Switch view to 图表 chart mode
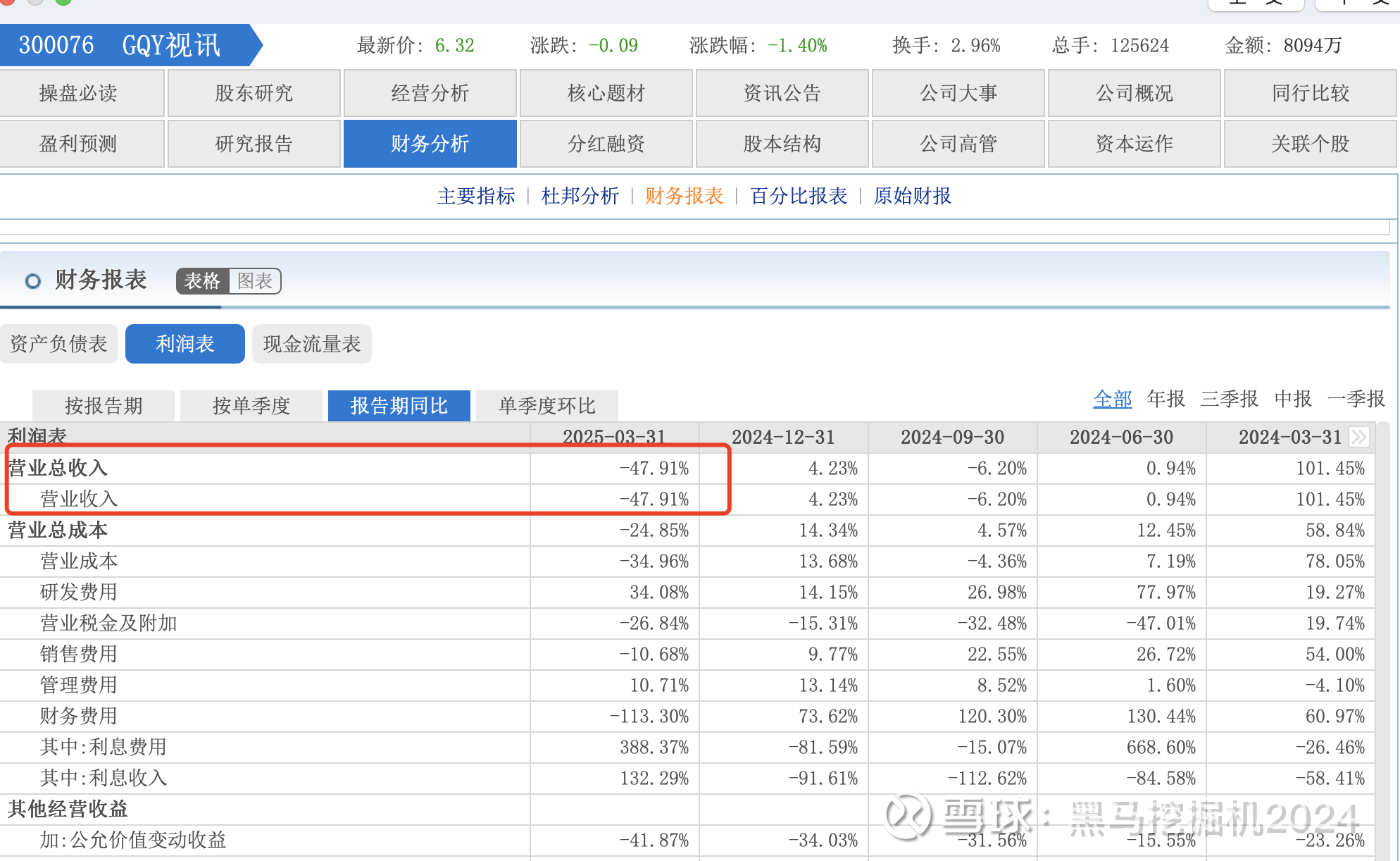This screenshot has width=1400, height=861. [255, 281]
